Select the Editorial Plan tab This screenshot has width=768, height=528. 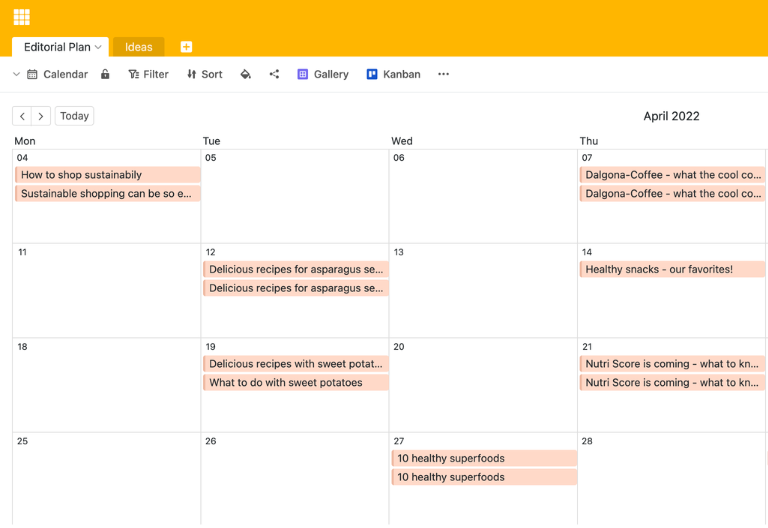tap(60, 47)
